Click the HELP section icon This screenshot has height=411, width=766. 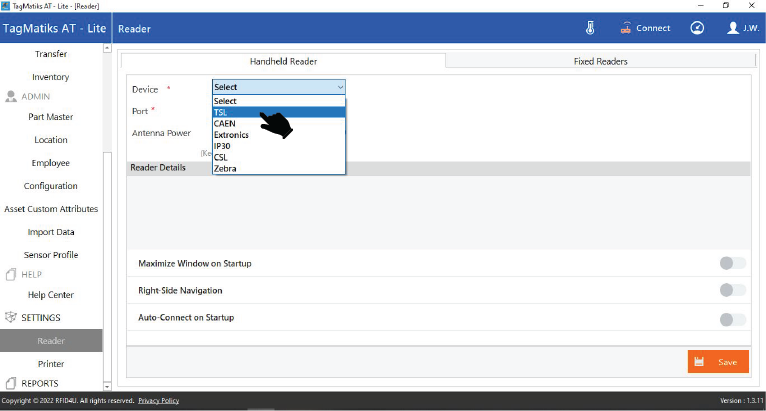point(12,274)
